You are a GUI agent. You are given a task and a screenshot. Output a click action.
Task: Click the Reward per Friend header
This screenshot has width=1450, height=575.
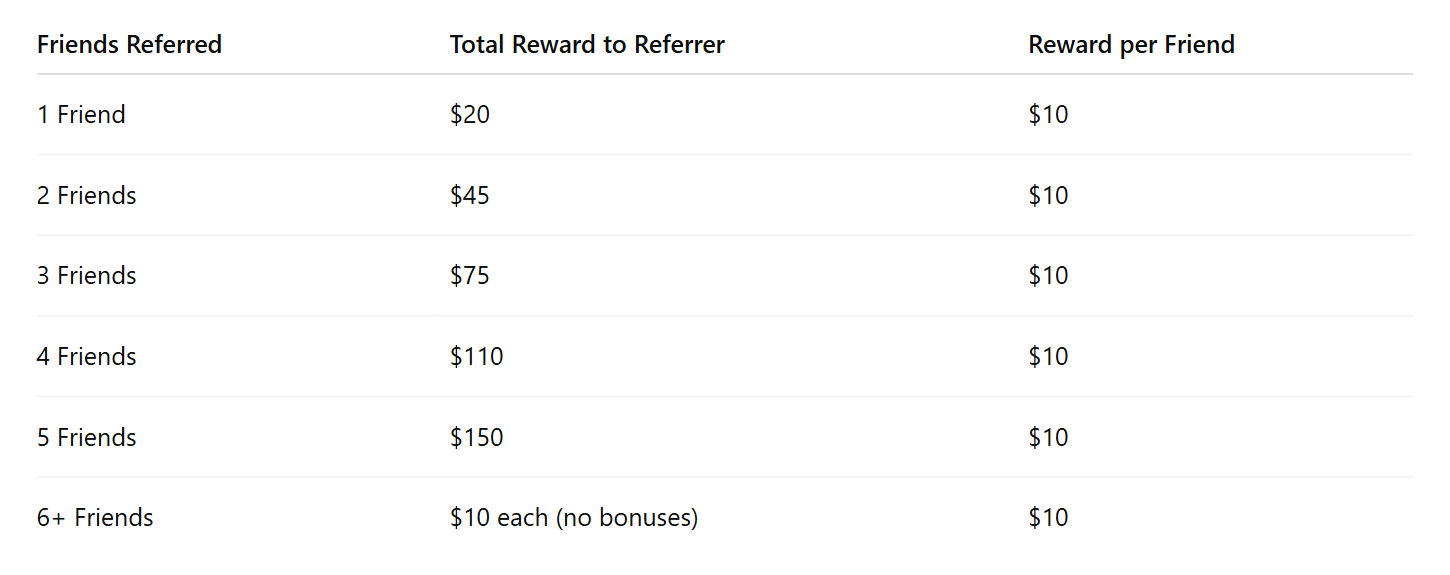1131,45
